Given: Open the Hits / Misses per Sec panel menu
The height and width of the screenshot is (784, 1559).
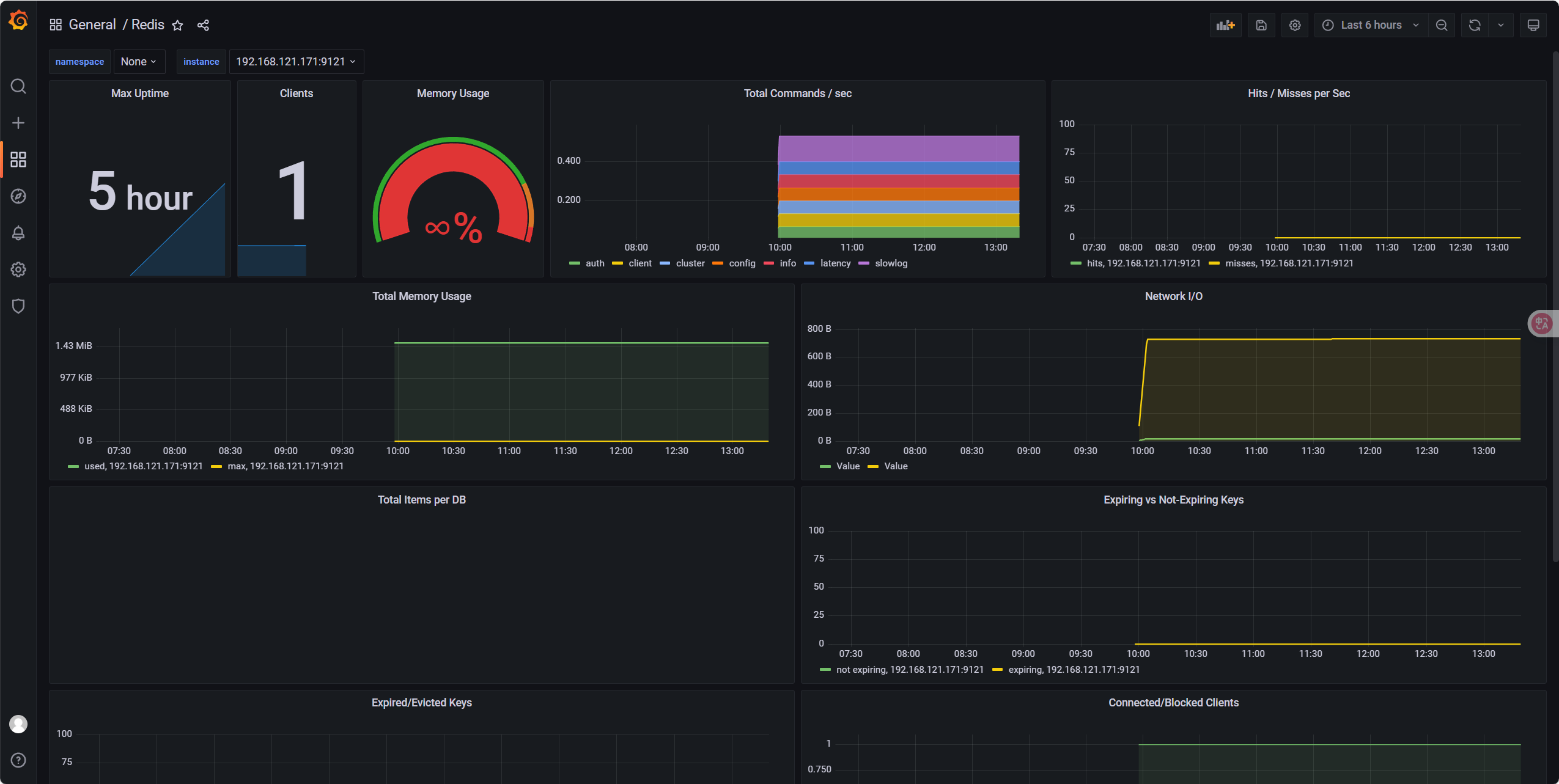Looking at the screenshot, I should click(1299, 93).
